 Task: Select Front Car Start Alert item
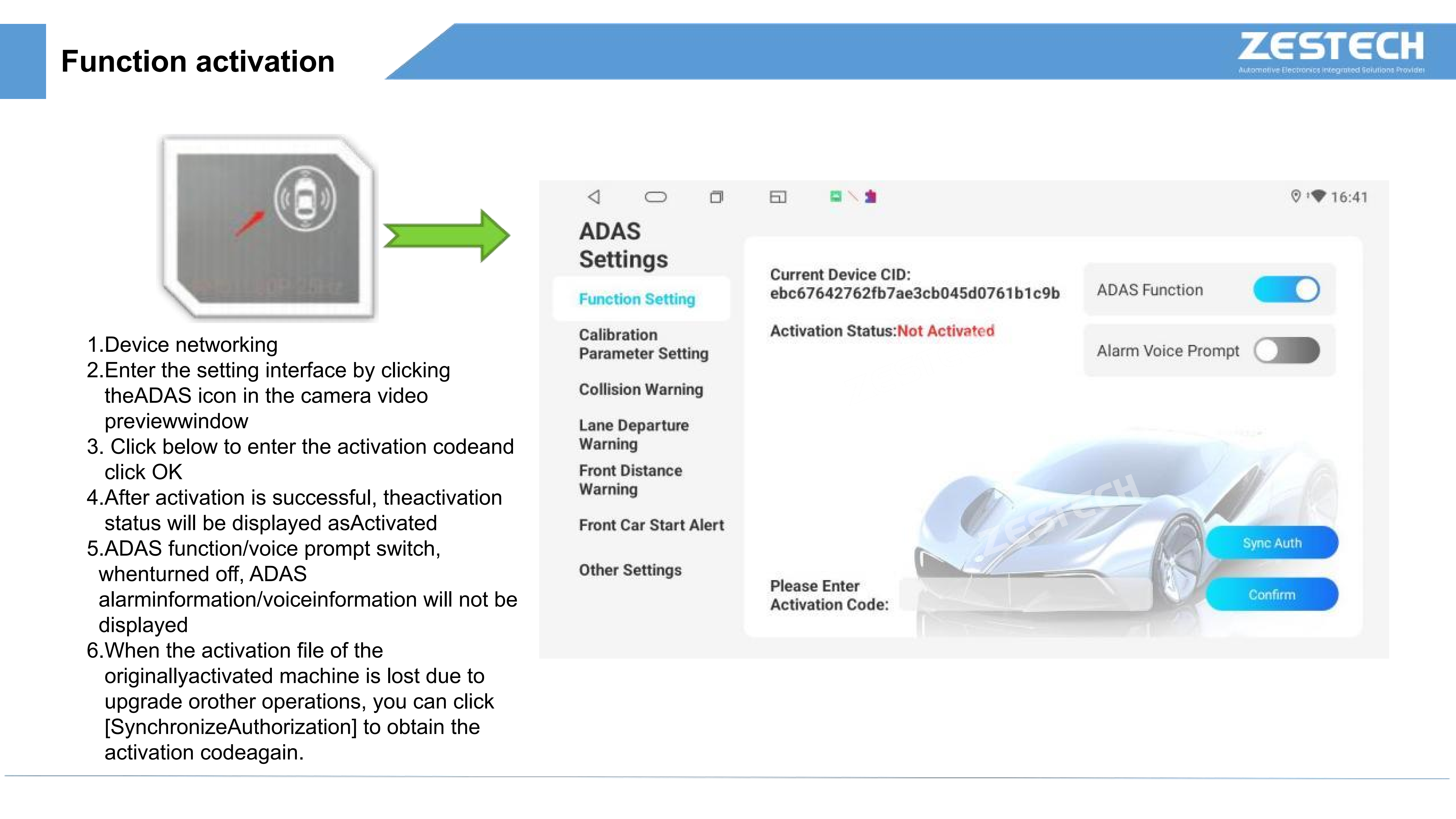coord(651,525)
